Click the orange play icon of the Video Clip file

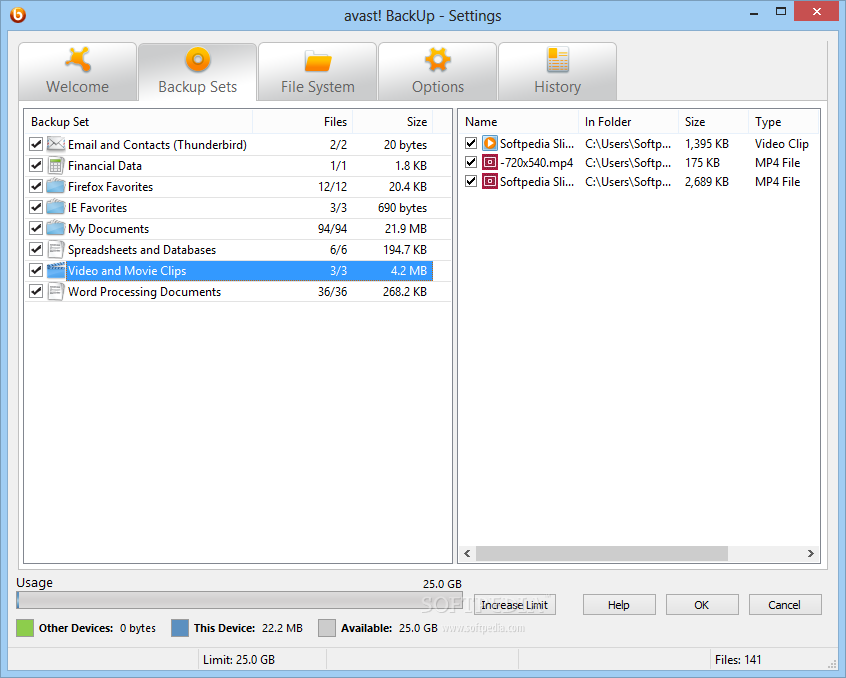click(489, 143)
